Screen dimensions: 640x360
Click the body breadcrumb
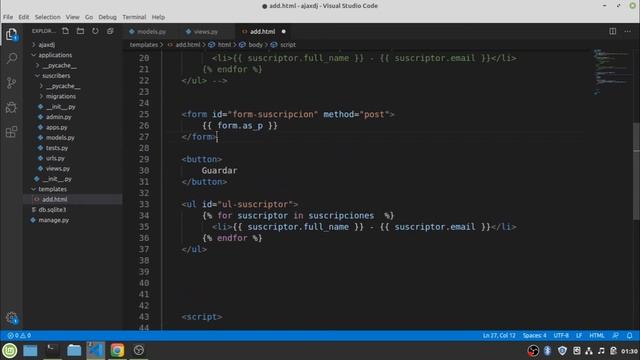[x=256, y=44]
